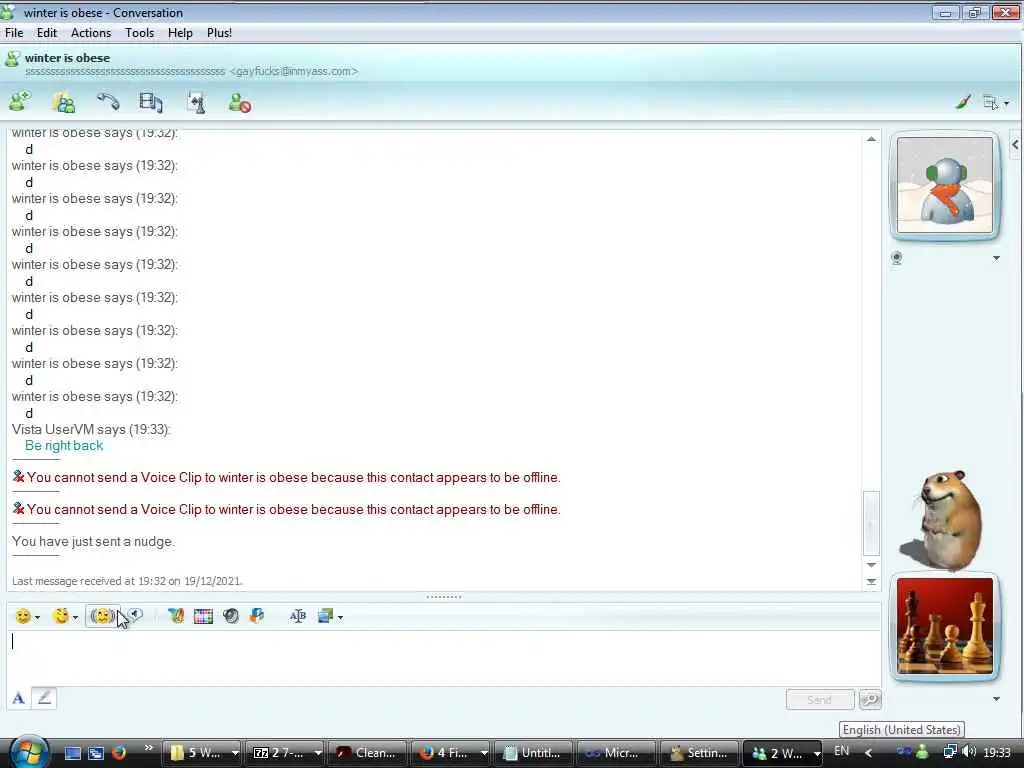1024x768 pixels.
Task: Send a nudge with shaking smiley
Action: coord(102,616)
